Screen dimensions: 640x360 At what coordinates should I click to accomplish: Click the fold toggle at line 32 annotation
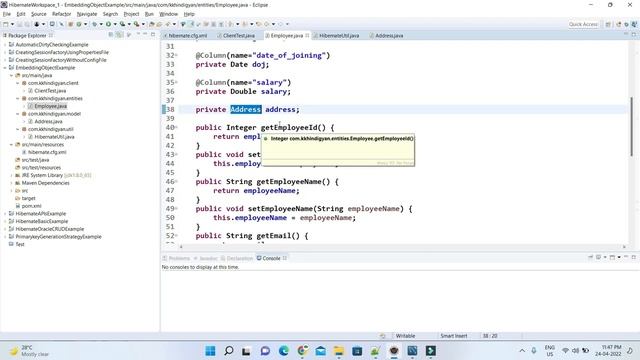(176, 56)
